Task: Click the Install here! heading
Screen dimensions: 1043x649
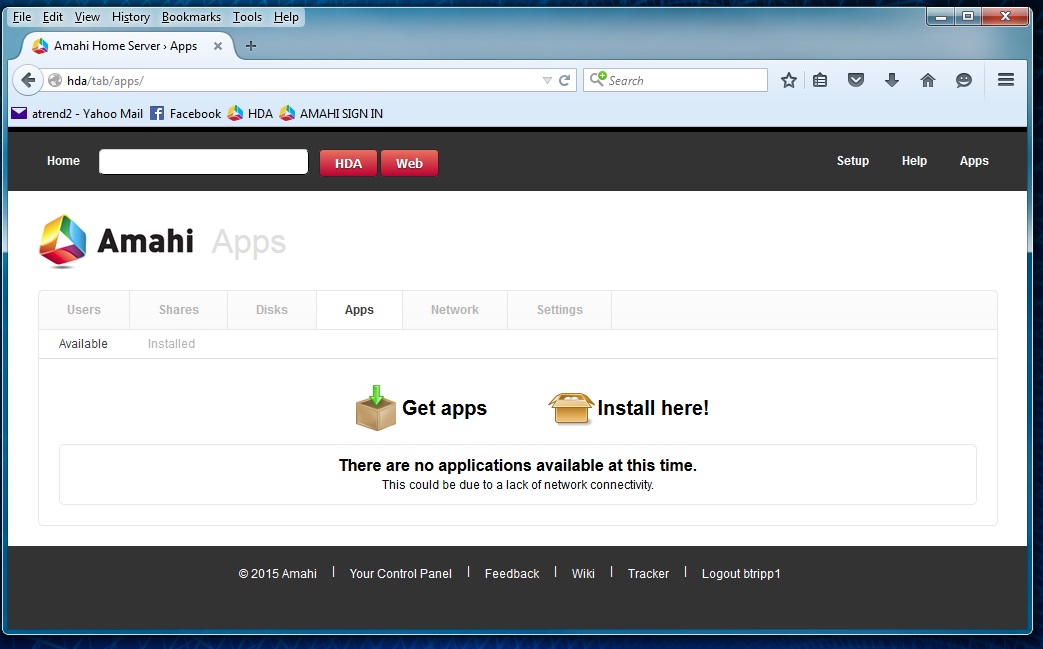Action: coord(653,408)
